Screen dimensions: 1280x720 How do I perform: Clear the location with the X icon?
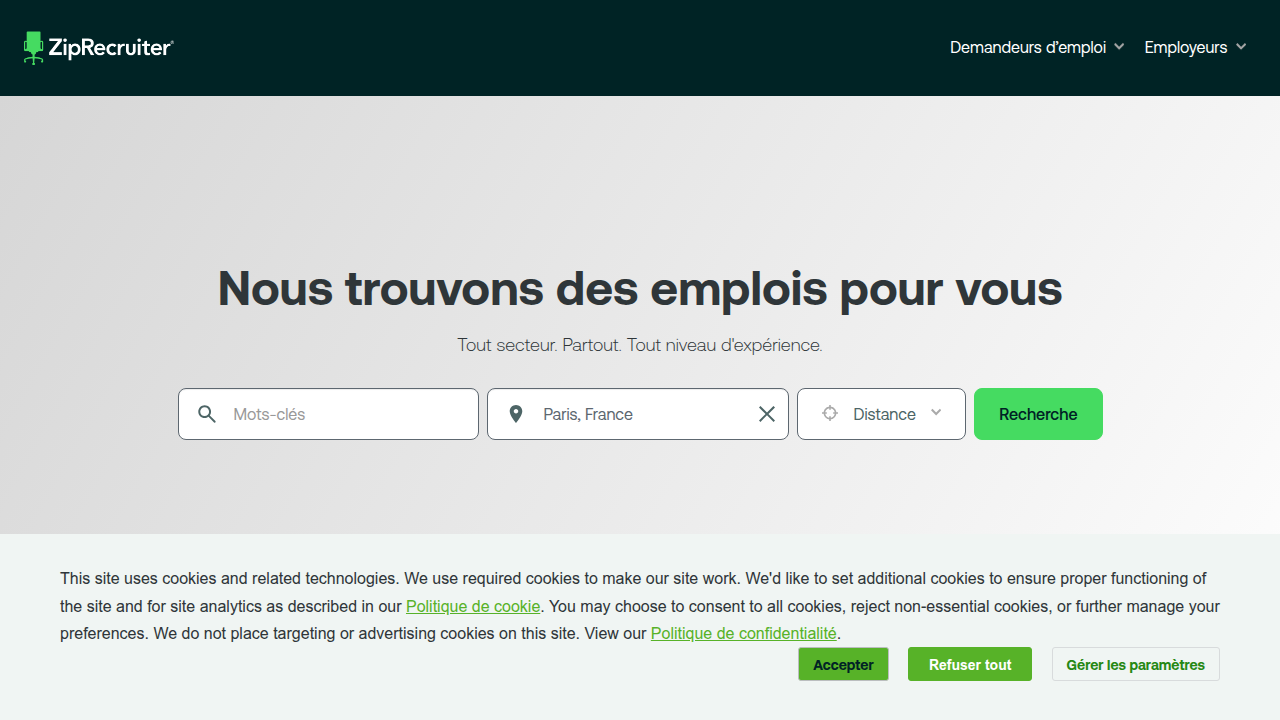tap(767, 414)
